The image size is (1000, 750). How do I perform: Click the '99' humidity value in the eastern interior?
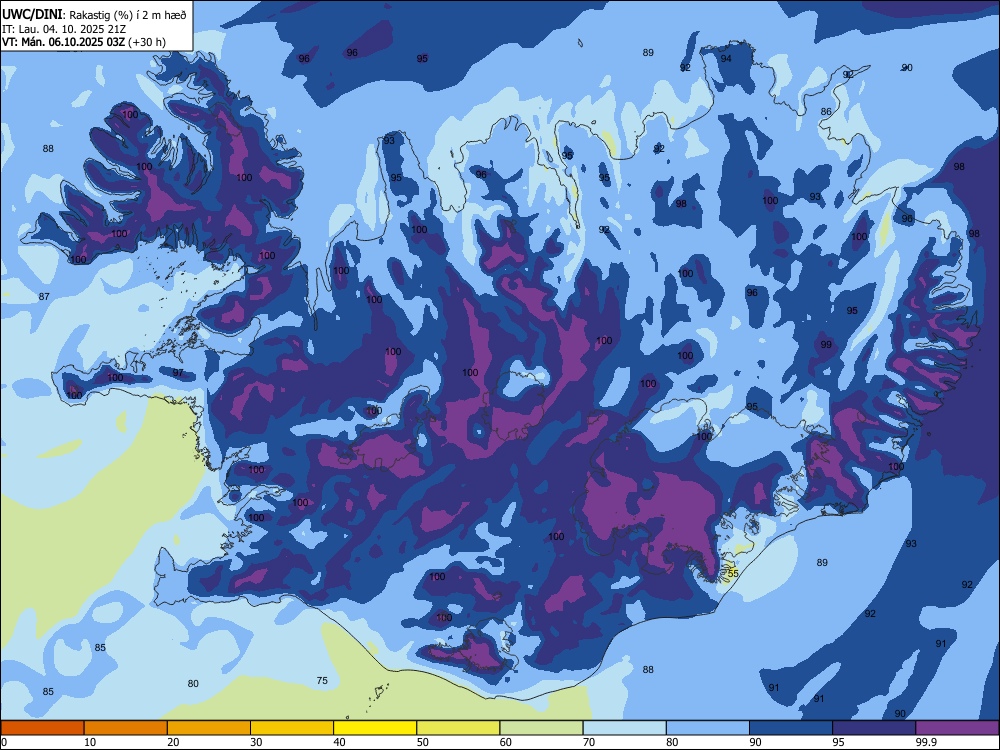coord(826,344)
